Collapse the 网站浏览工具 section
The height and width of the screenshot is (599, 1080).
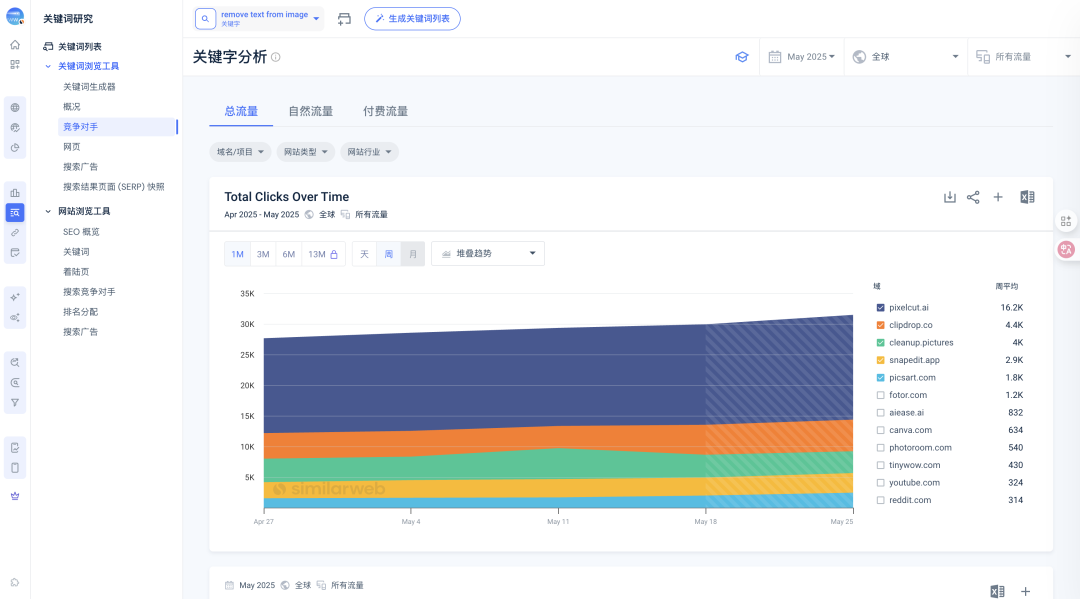point(48,211)
